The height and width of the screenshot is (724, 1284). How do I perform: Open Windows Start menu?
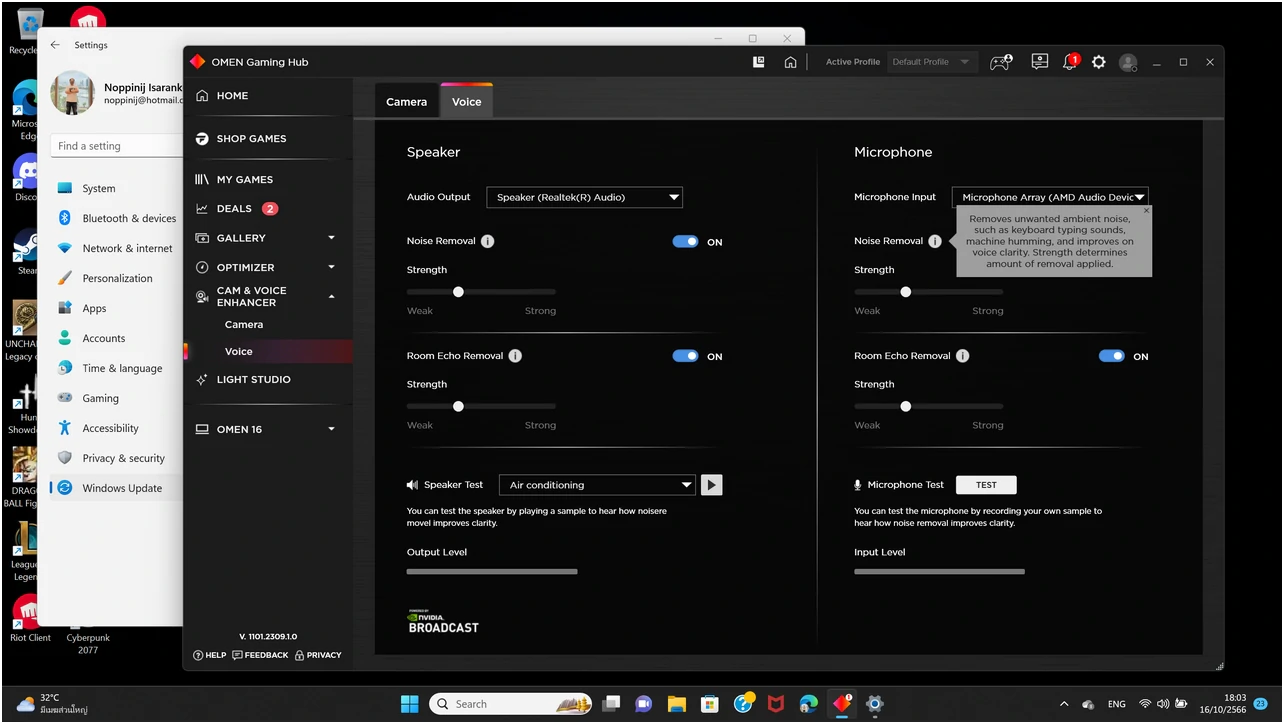pos(410,704)
